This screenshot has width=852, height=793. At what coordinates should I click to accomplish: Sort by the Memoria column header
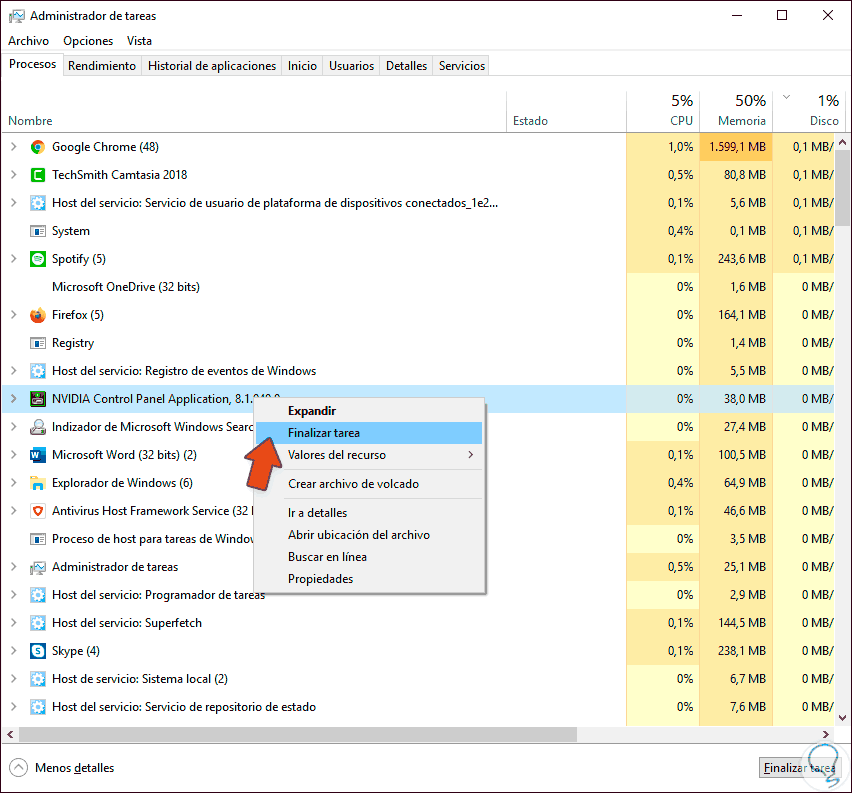[x=736, y=112]
